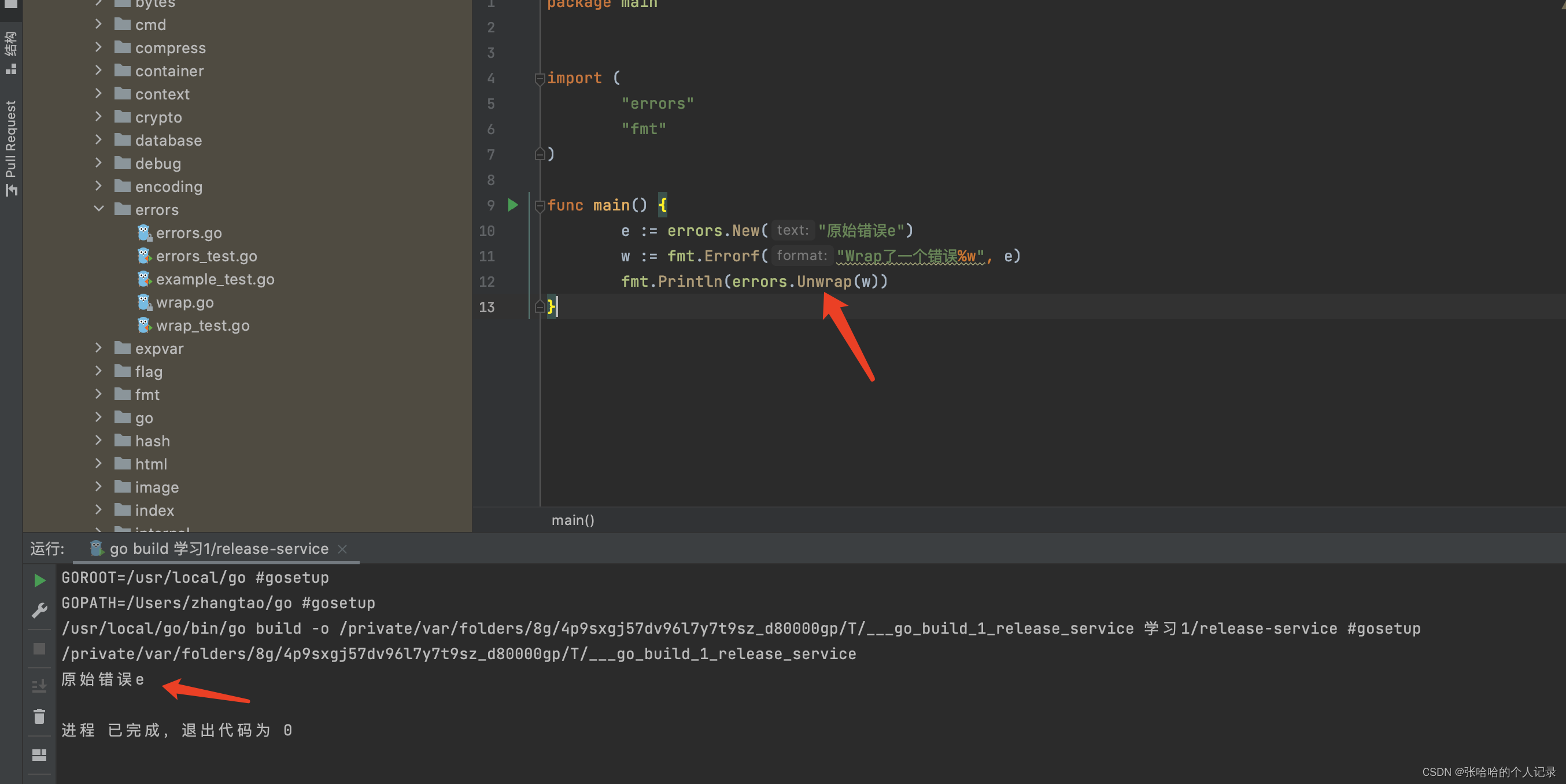Viewport: 1566px width, 784px height.
Task: Expand the container folder
Action: (98, 71)
